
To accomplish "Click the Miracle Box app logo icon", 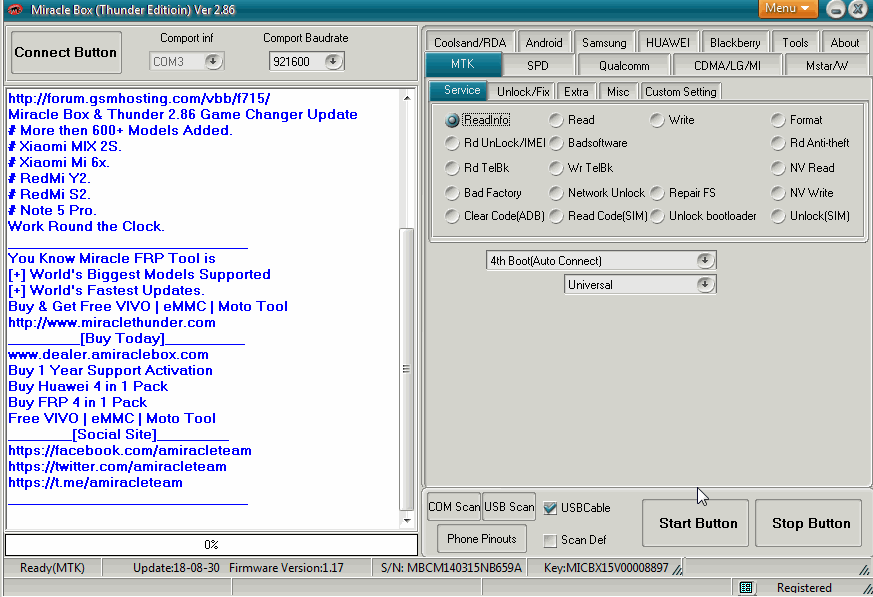I will click(15, 9).
